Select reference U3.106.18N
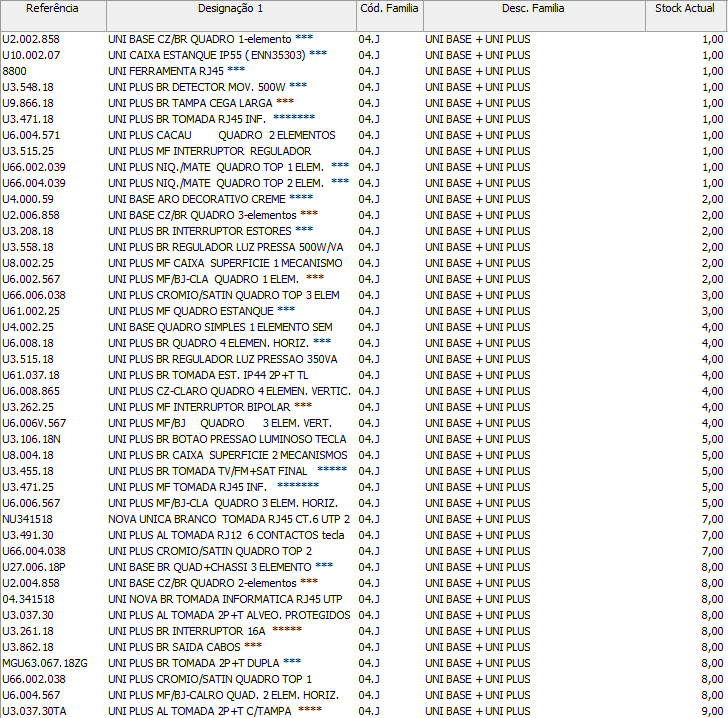The image size is (728, 718). pos(32,440)
